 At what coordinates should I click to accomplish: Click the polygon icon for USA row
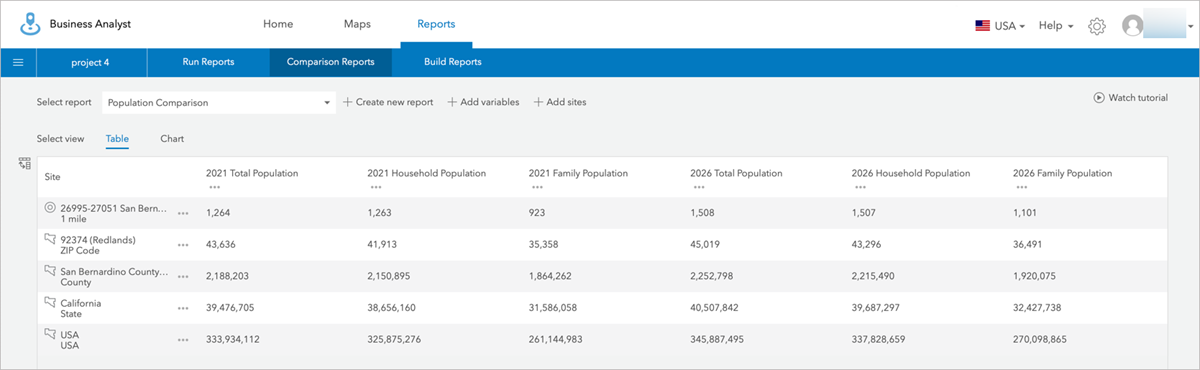[x=51, y=334]
